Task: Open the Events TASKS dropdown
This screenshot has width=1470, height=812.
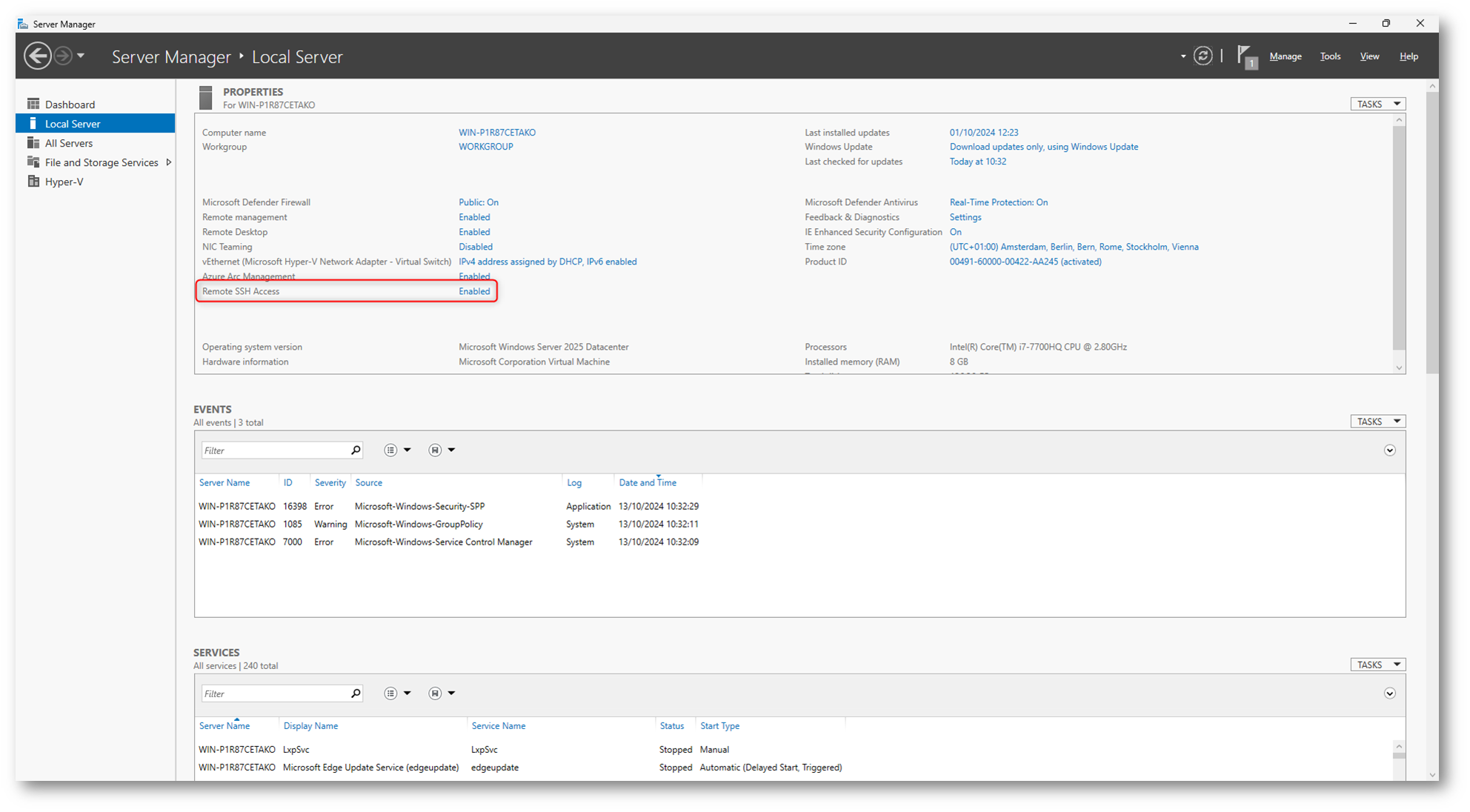Action: (x=1377, y=422)
